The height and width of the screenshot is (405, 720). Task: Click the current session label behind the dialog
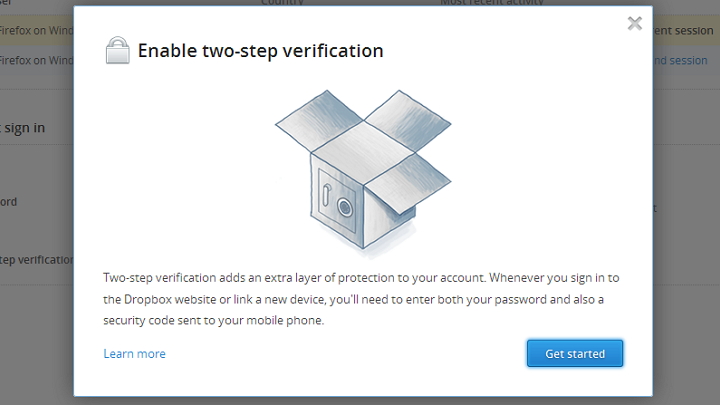[x=683, y=31]
